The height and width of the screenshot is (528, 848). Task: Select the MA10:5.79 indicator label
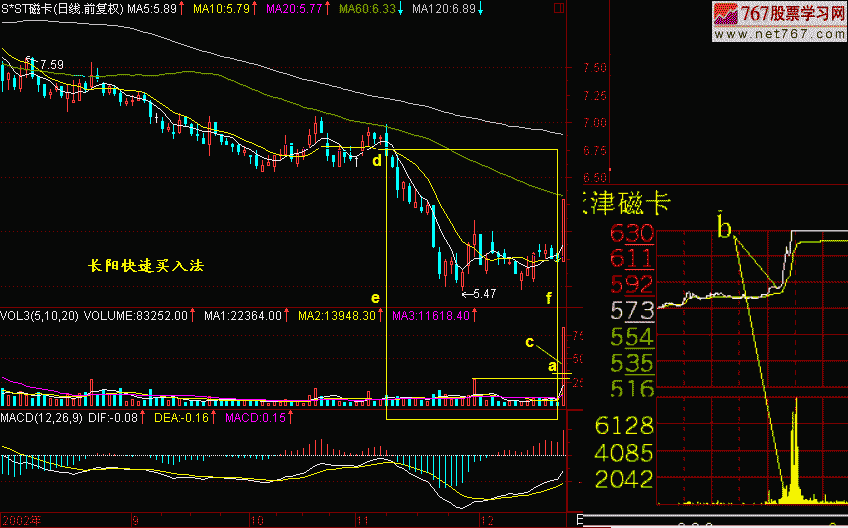click(222, 8)
